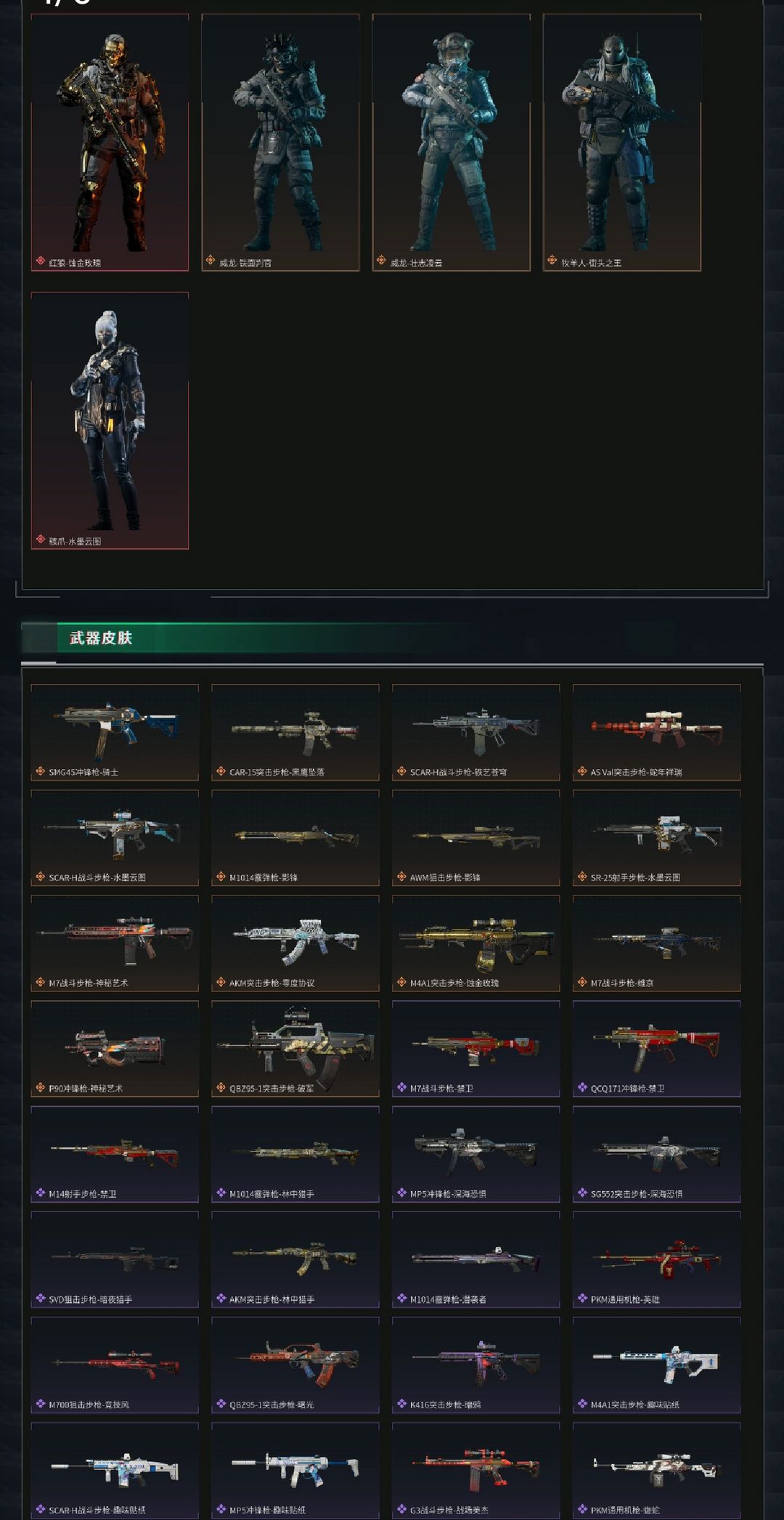Select the G3战斗步枪 red weapon skin
784x1520 pixels.
[x=476, y=1470]
